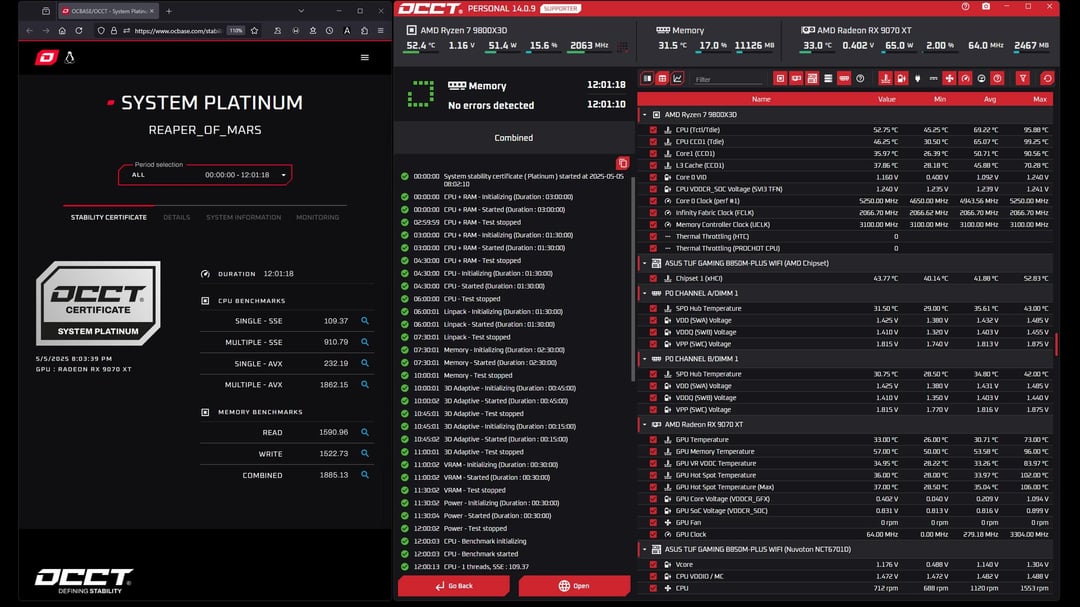The image size is (1080, 607).
Task: Inspect memory READ score with magnifier
Action: tap(365, 433)
